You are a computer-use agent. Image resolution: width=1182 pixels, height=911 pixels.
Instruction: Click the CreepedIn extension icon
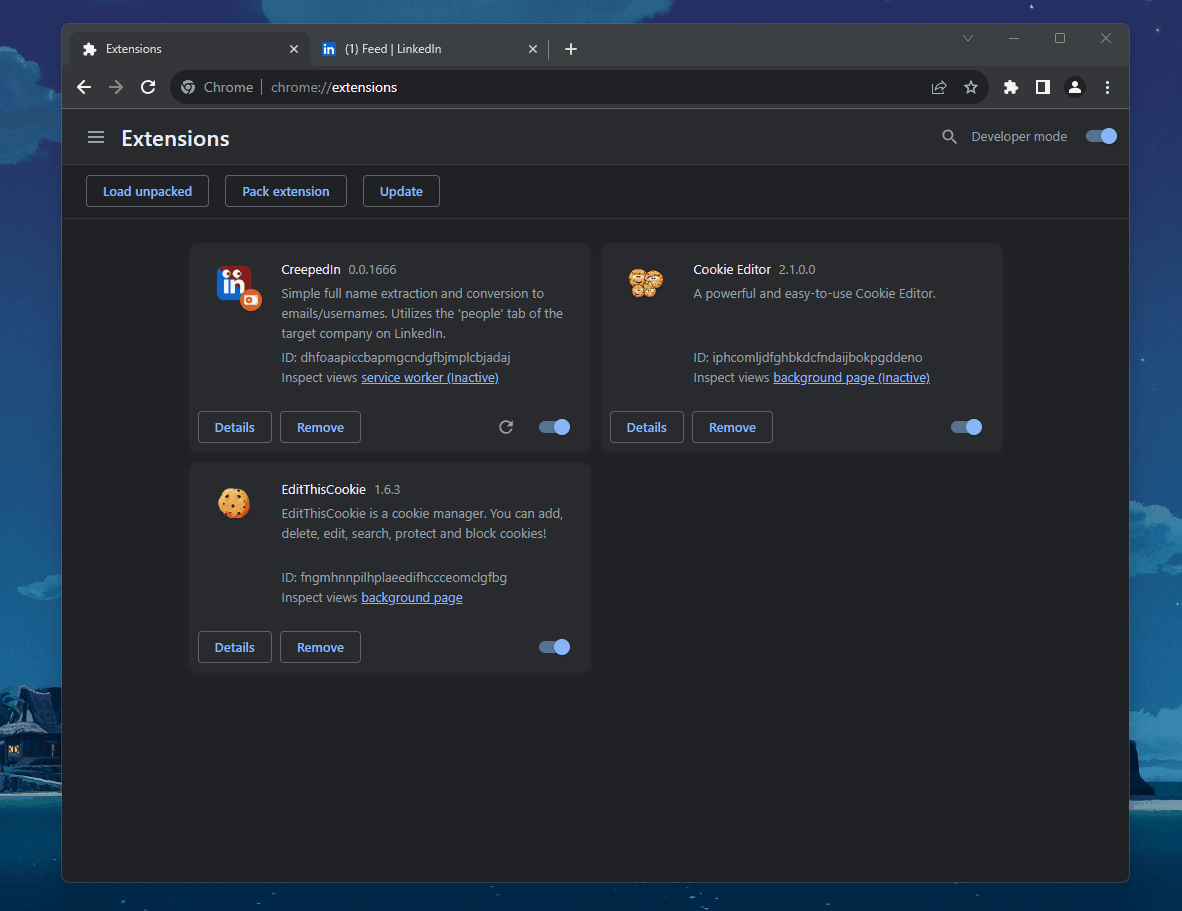click(238, 288)
